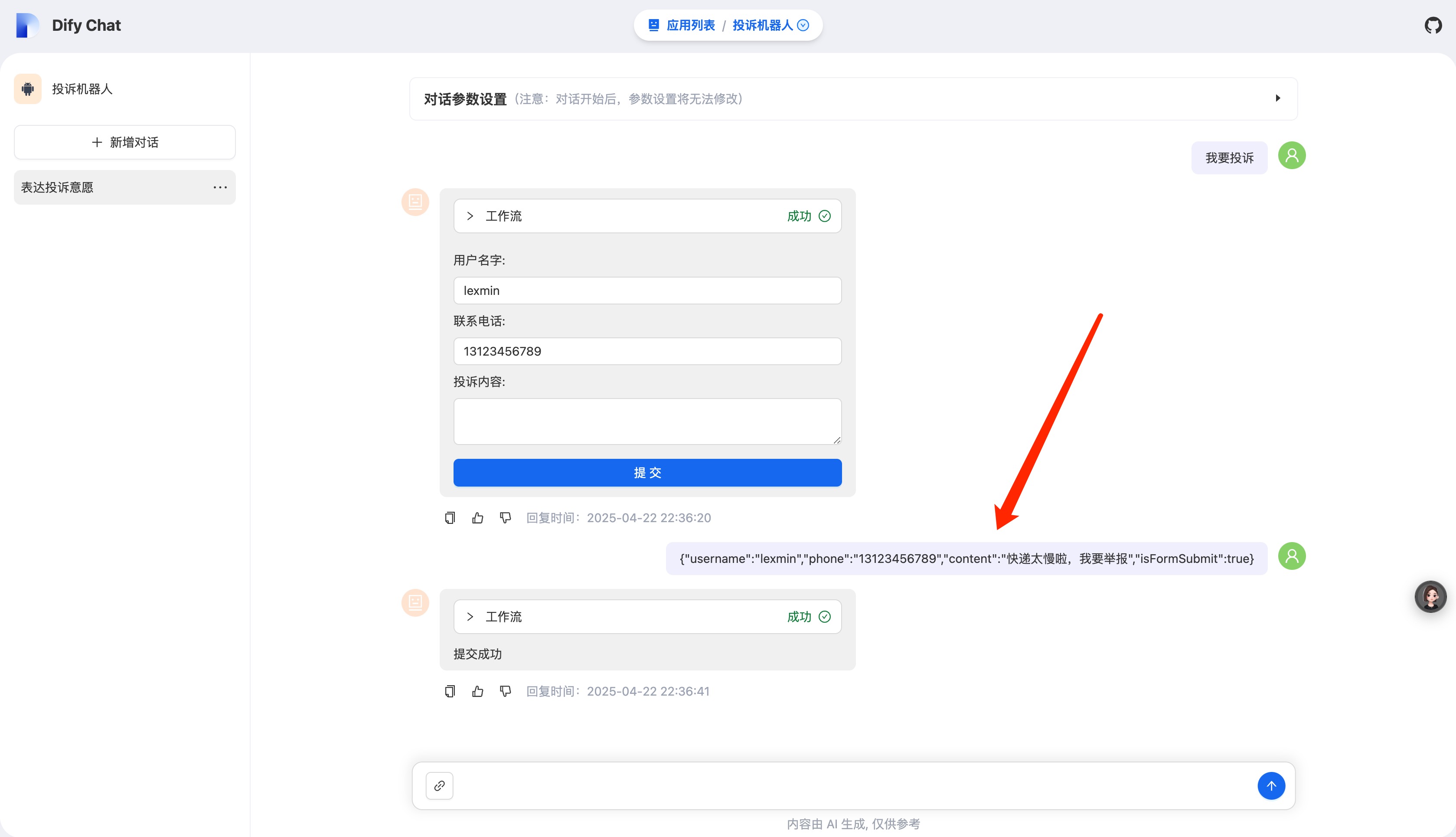Dislike the '提交成功' reply
Screen dimensions: 1456x837
(x=505, y=691)
